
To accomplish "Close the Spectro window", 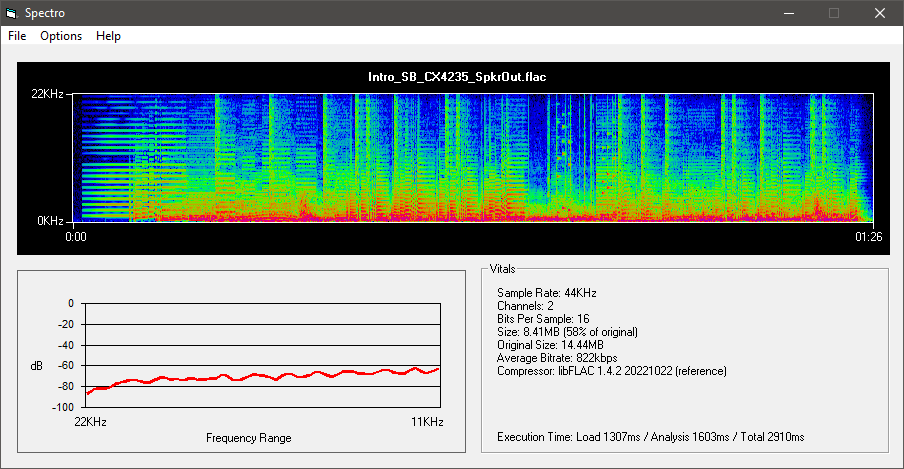I will pyautogui.click(x=880, y=13).
